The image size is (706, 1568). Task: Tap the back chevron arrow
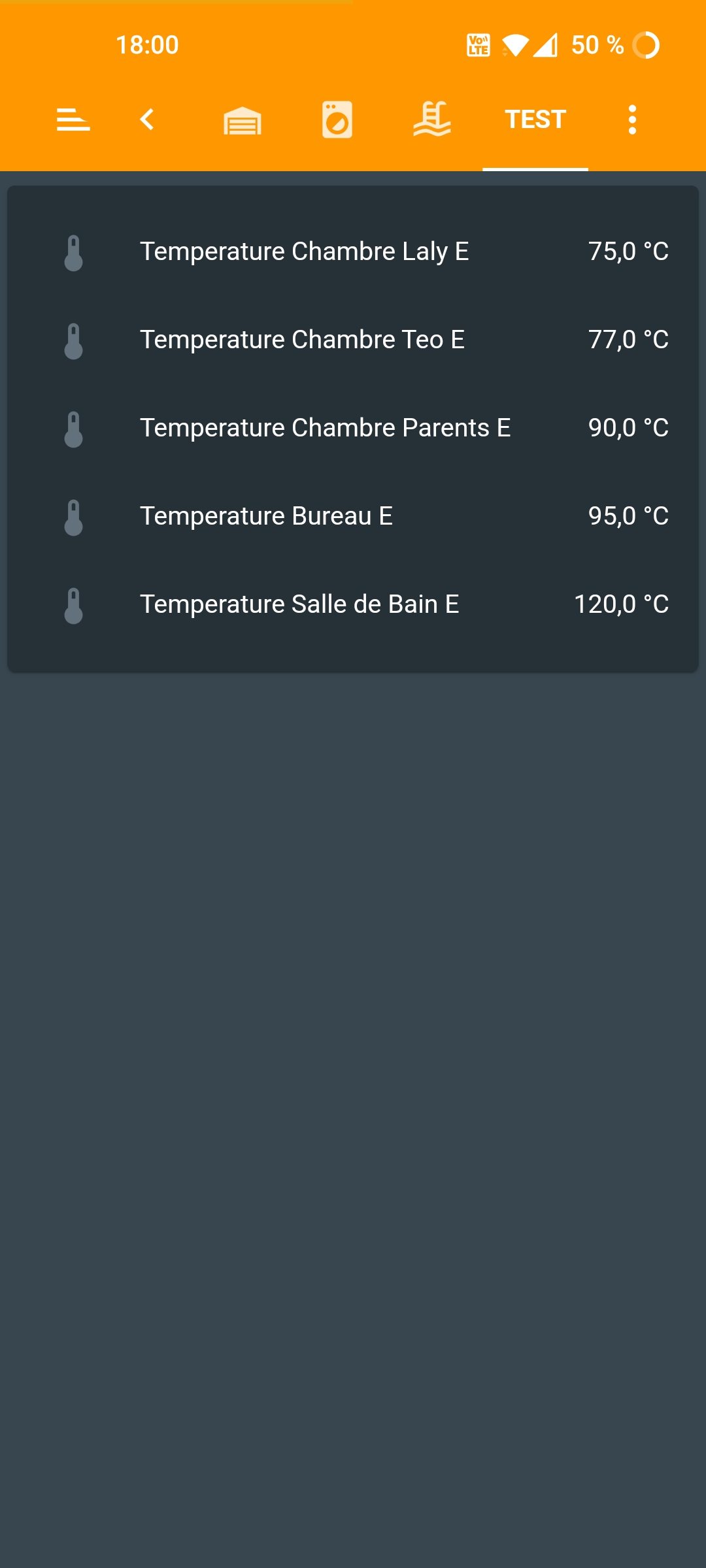[x=147, y=120]
